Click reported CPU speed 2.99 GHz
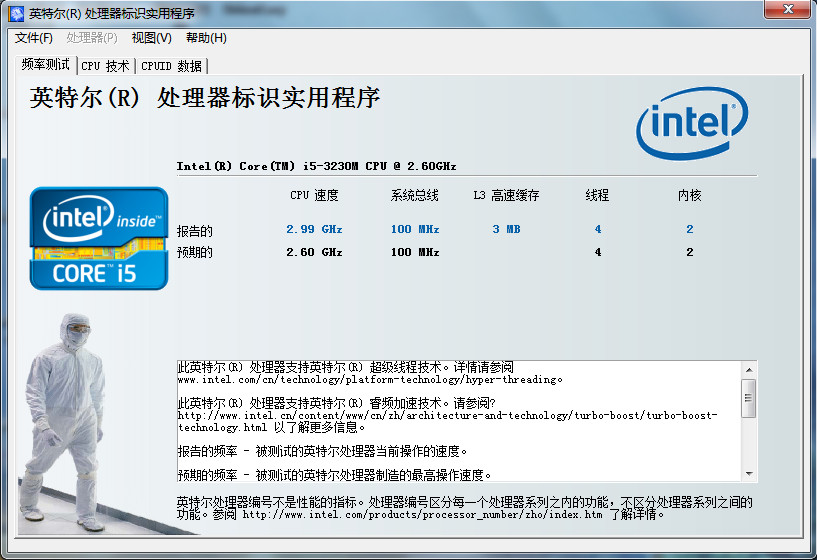This screenshot has height=560, width=817. [314, 229]
